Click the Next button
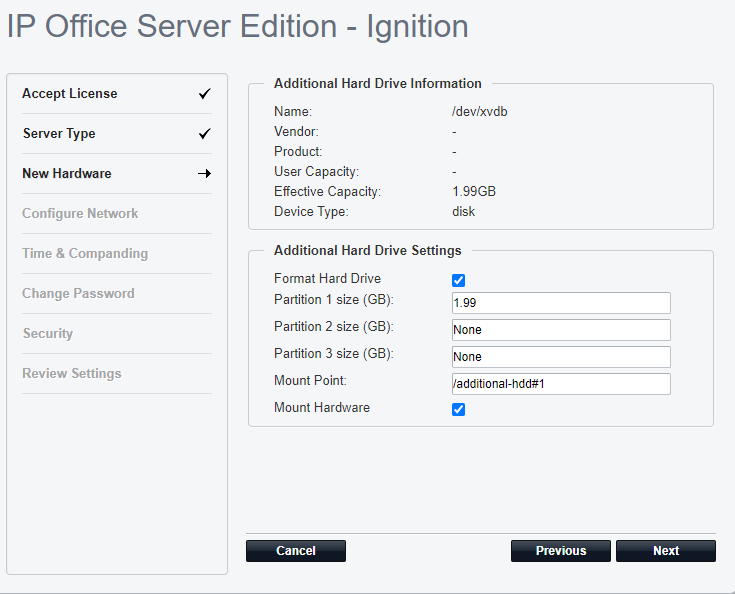 pos(666,550)
